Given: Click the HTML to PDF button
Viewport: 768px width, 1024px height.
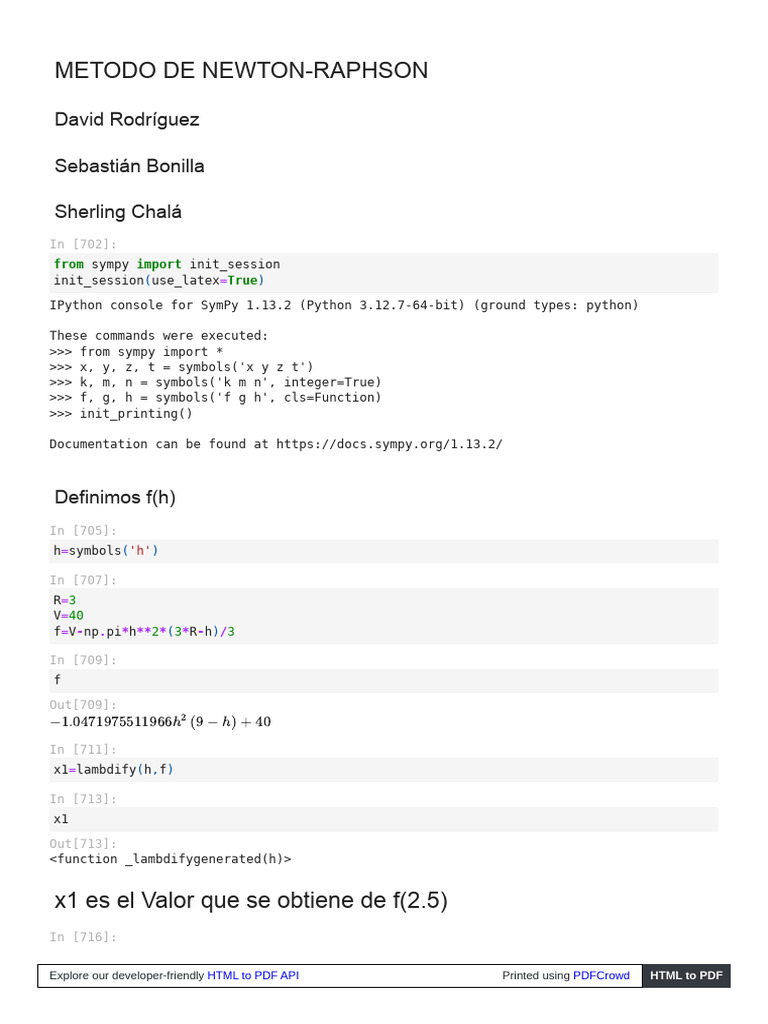Looking at the screenshot, I should click(x=686, y=975).
